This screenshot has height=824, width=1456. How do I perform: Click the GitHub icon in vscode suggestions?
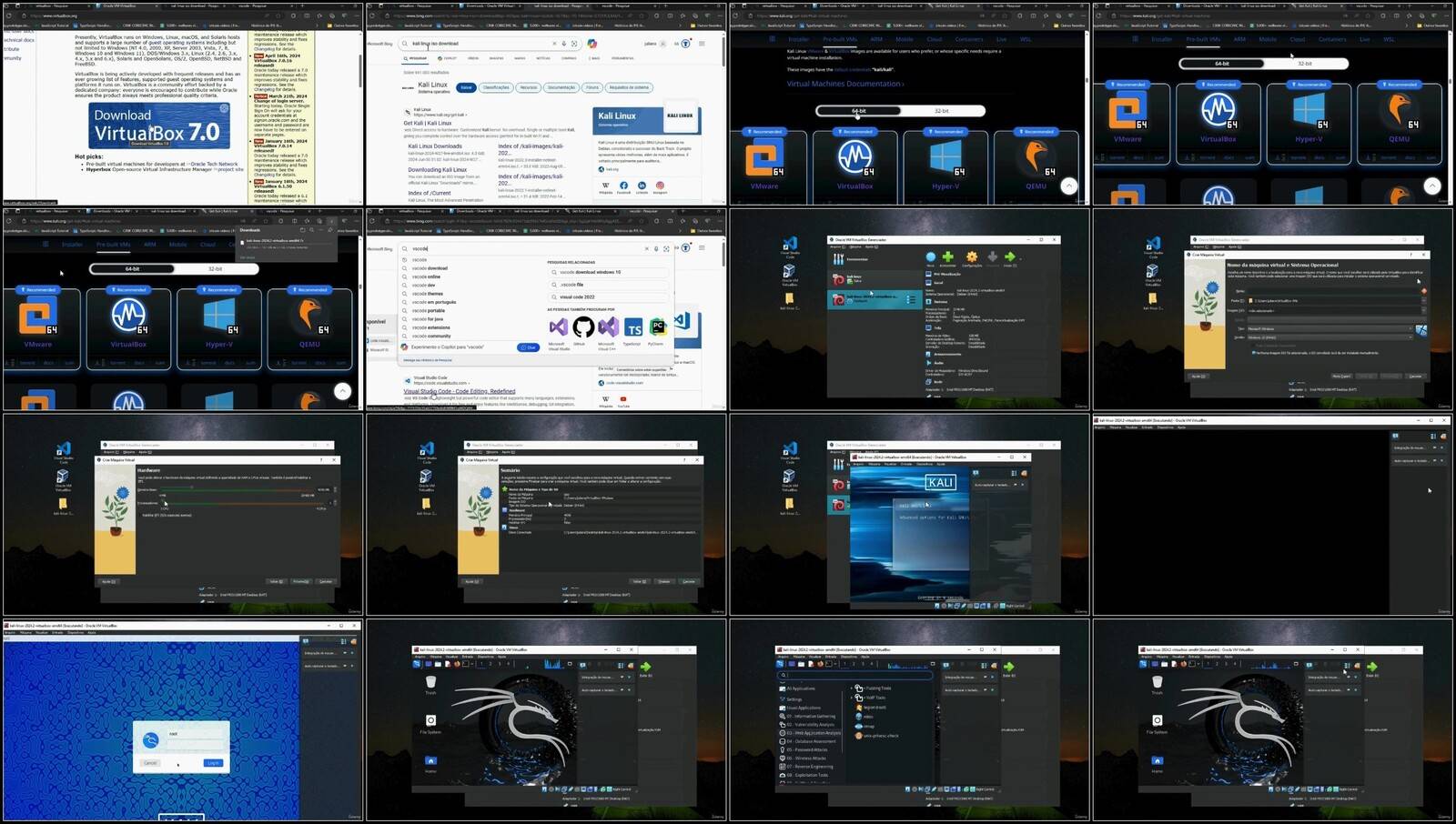[x=583, y=327]
